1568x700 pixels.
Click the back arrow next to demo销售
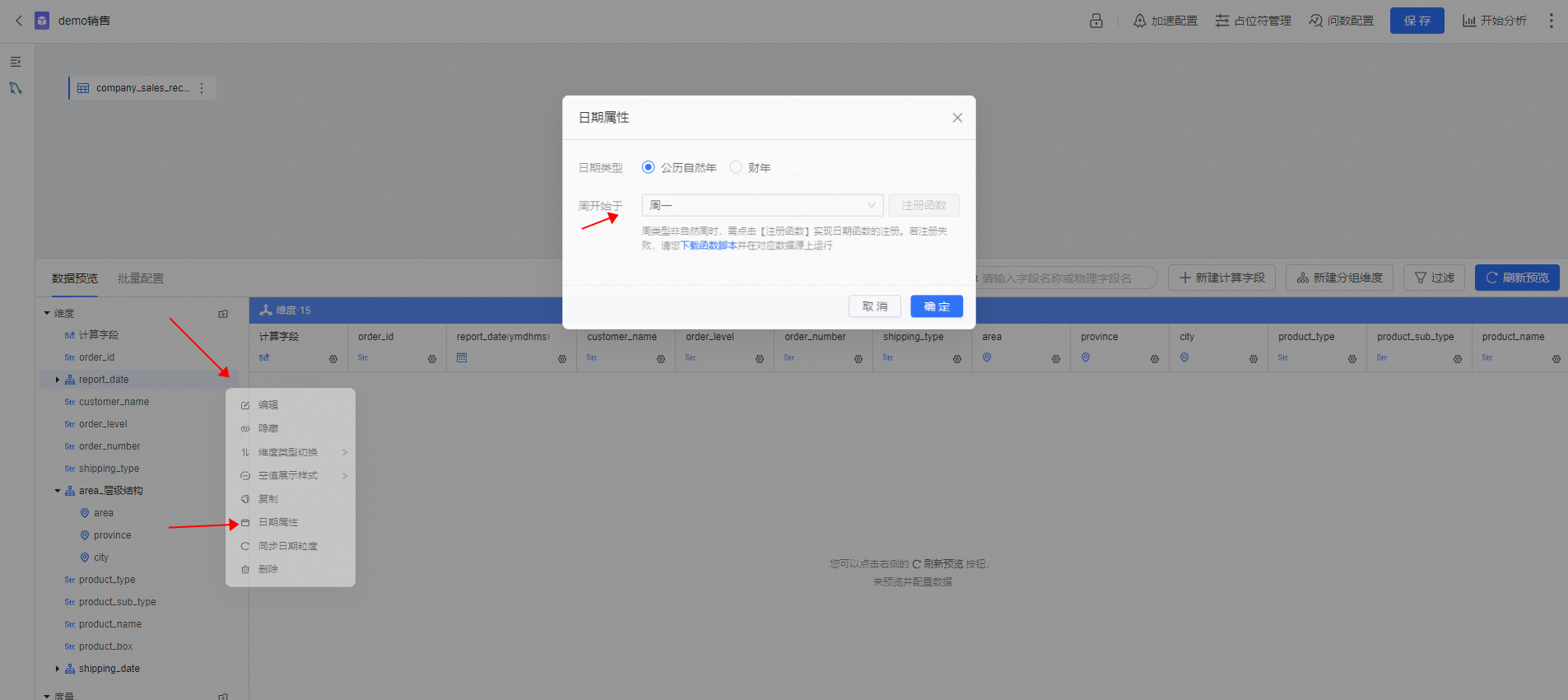19,21
